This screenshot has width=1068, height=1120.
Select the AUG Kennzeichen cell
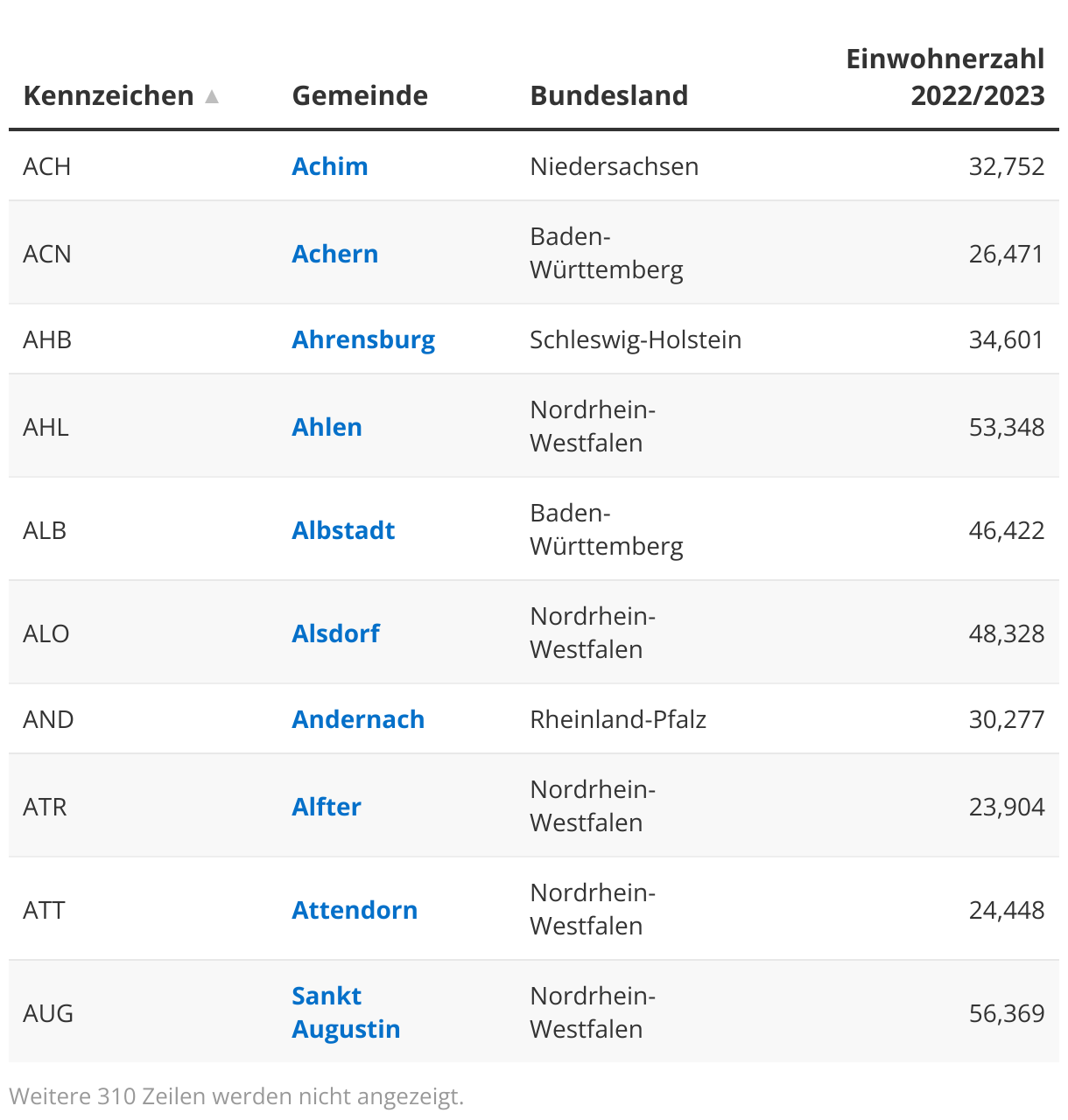(48, 1013)
